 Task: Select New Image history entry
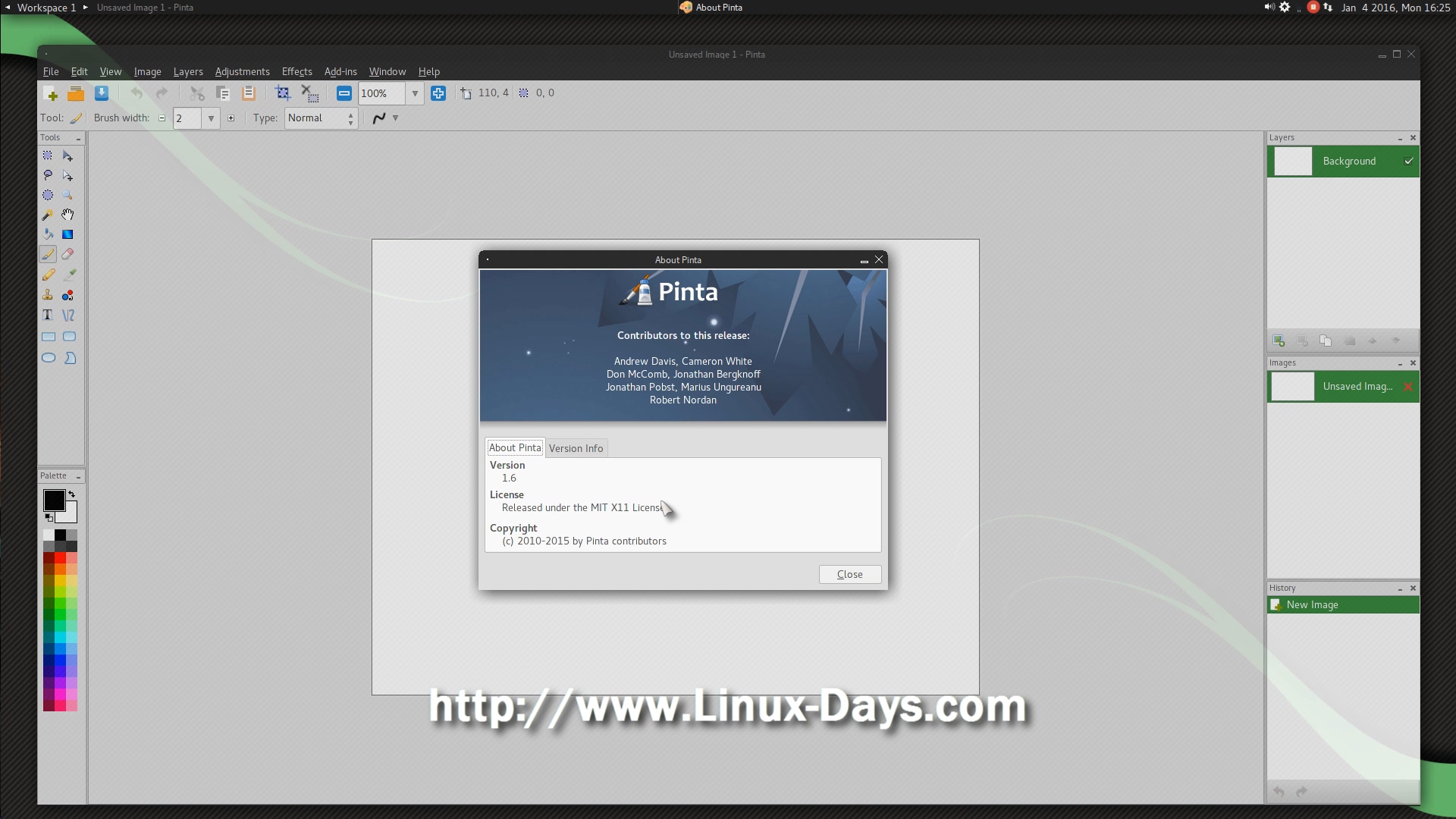pos(1343,604)
